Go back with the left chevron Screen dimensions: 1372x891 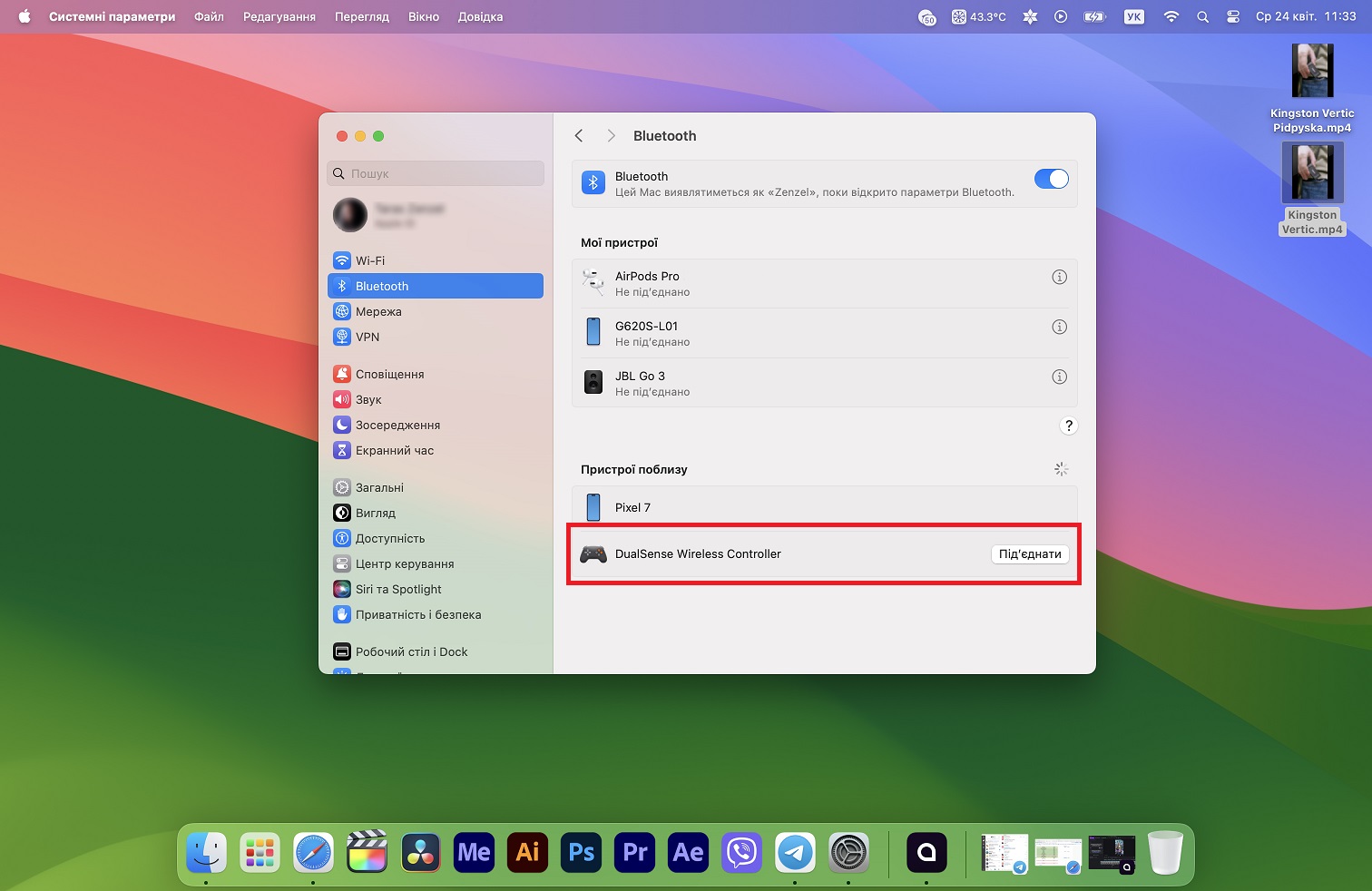tap(579, 135)
